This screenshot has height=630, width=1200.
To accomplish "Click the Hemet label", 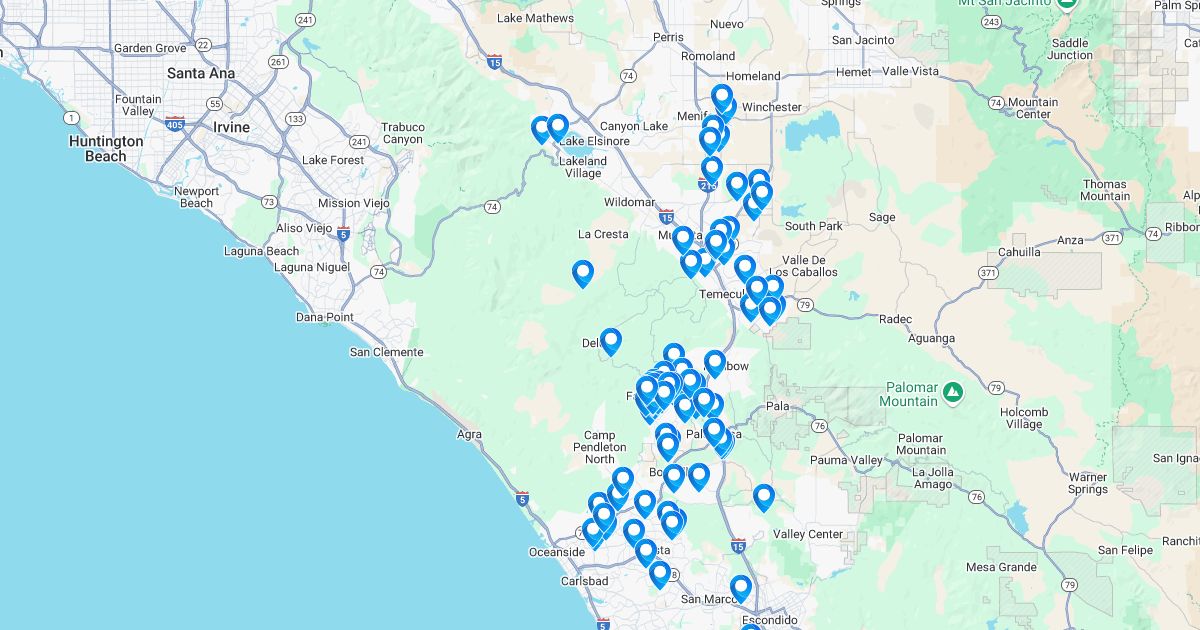I will pyautogui.click(x=854, y=72).
